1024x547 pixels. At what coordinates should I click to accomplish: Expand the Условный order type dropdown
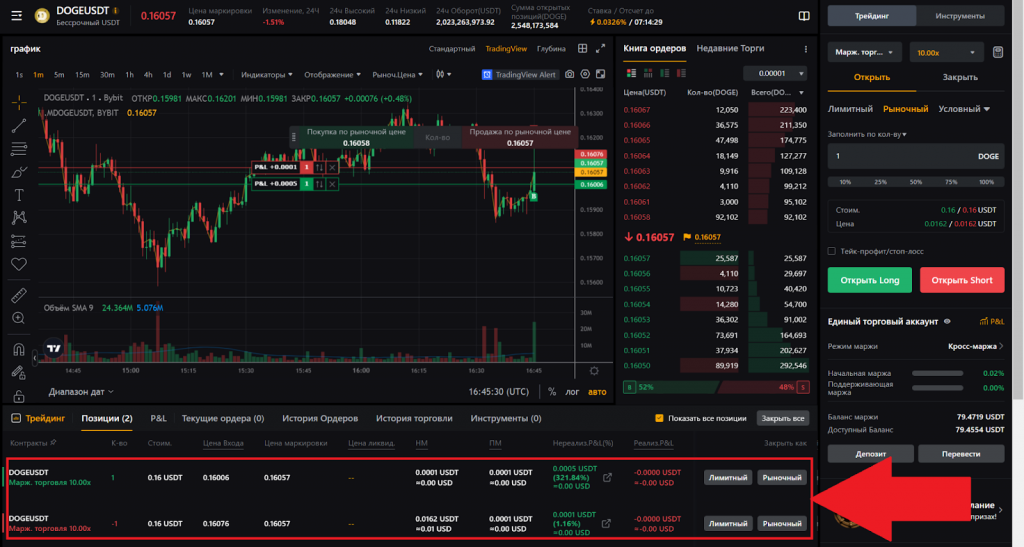964,109
